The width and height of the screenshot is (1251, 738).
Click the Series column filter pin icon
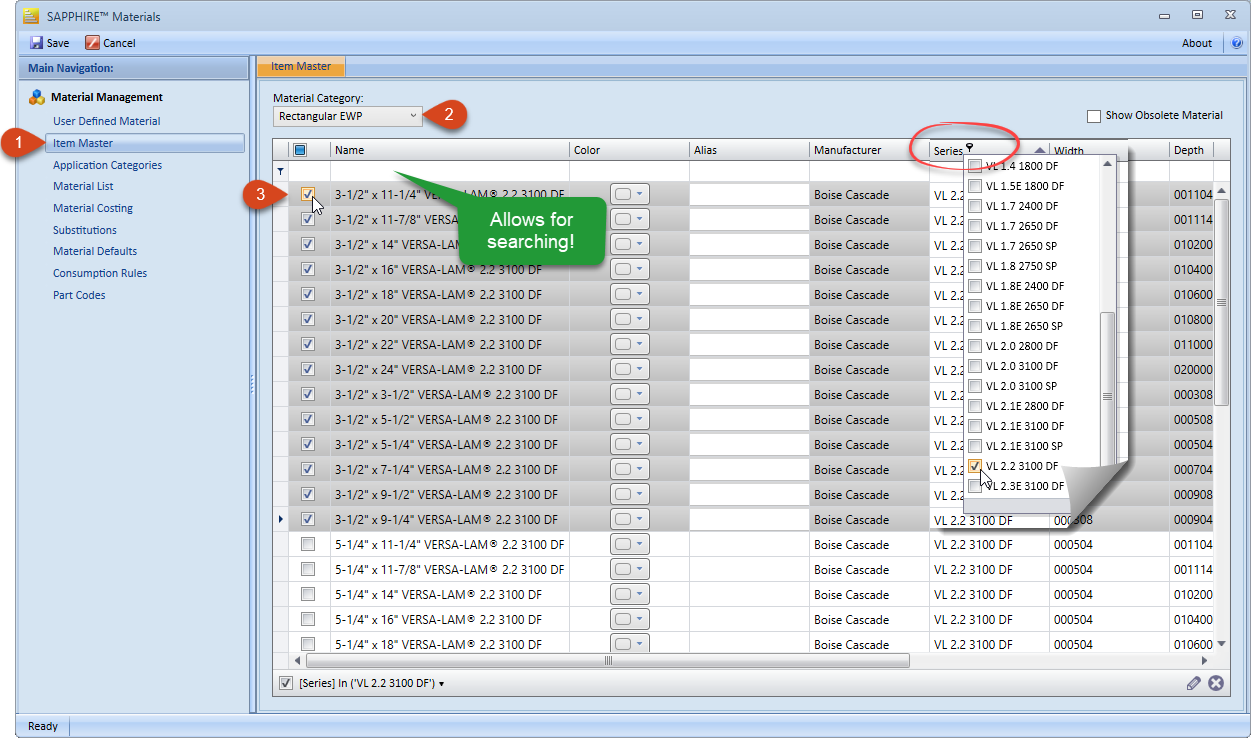[969, 147]
